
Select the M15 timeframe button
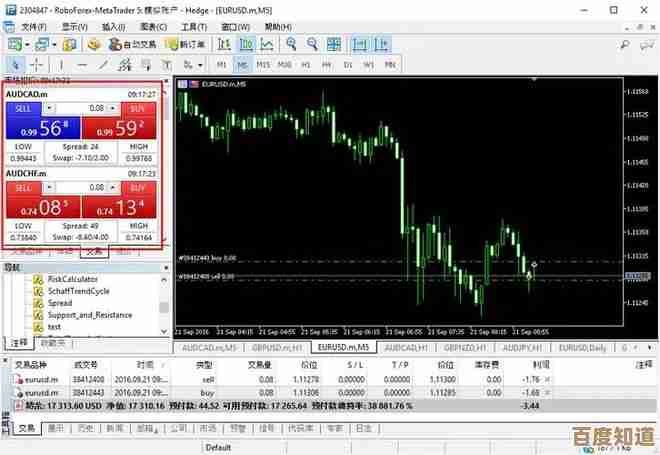click(x=264, y=65)
